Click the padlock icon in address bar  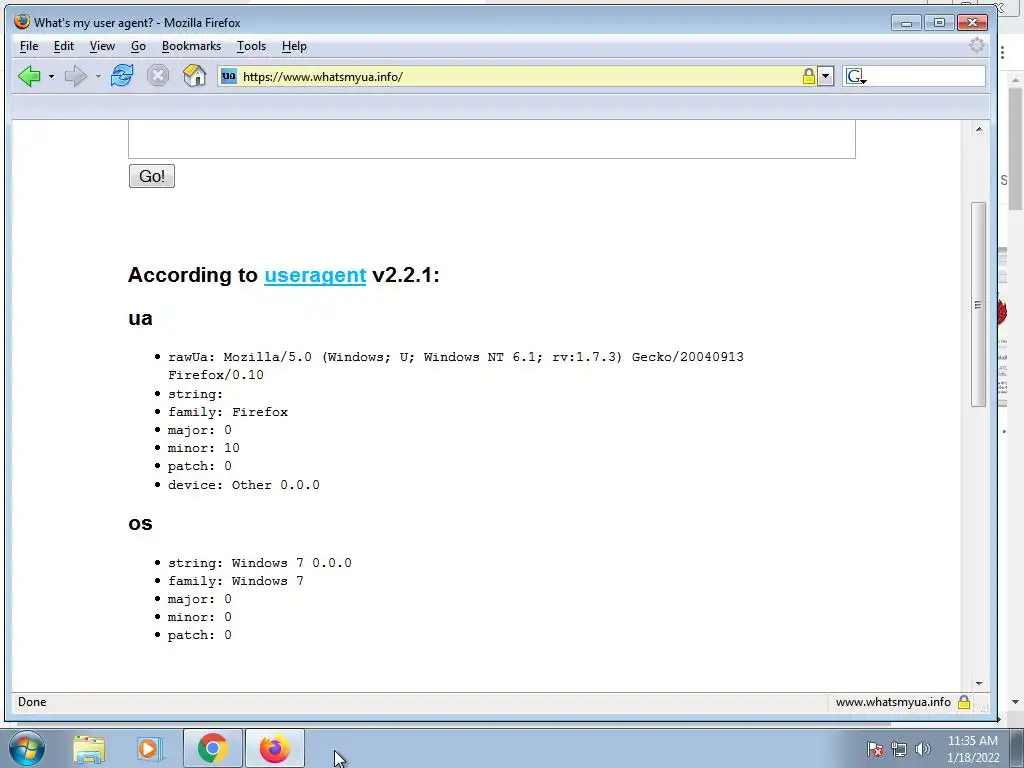[x=808, y=76]
